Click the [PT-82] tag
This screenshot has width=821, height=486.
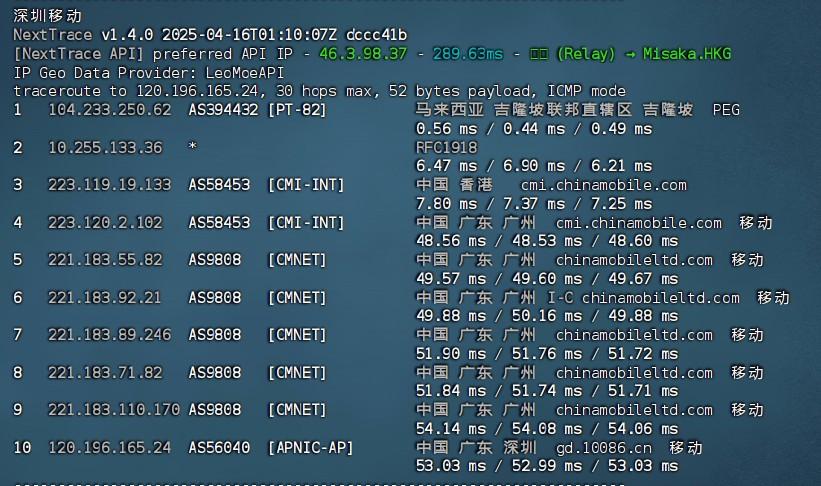tap(297, 110)
